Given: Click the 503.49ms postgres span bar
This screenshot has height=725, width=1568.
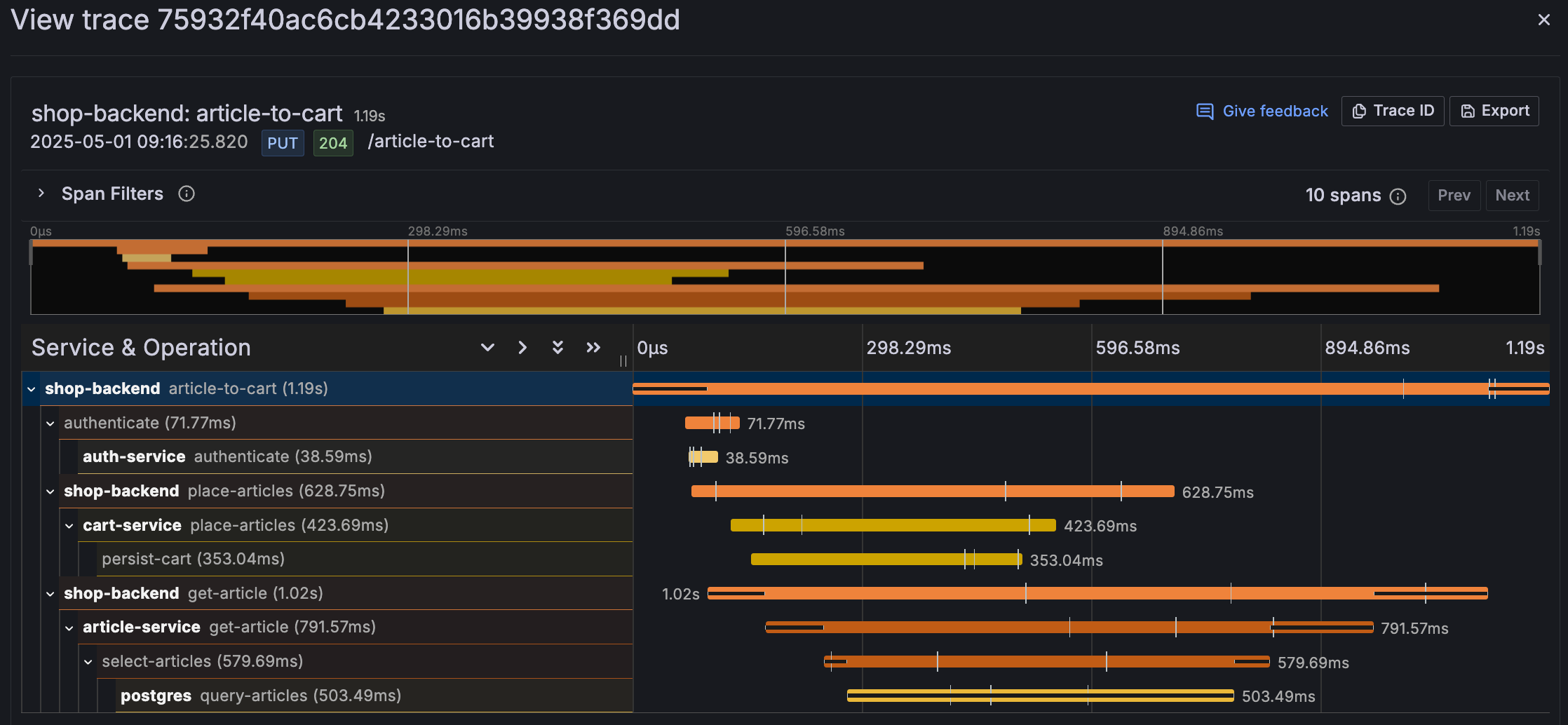Looking at the screenshot, I should pyautogui.click(x=1039, y=696).
